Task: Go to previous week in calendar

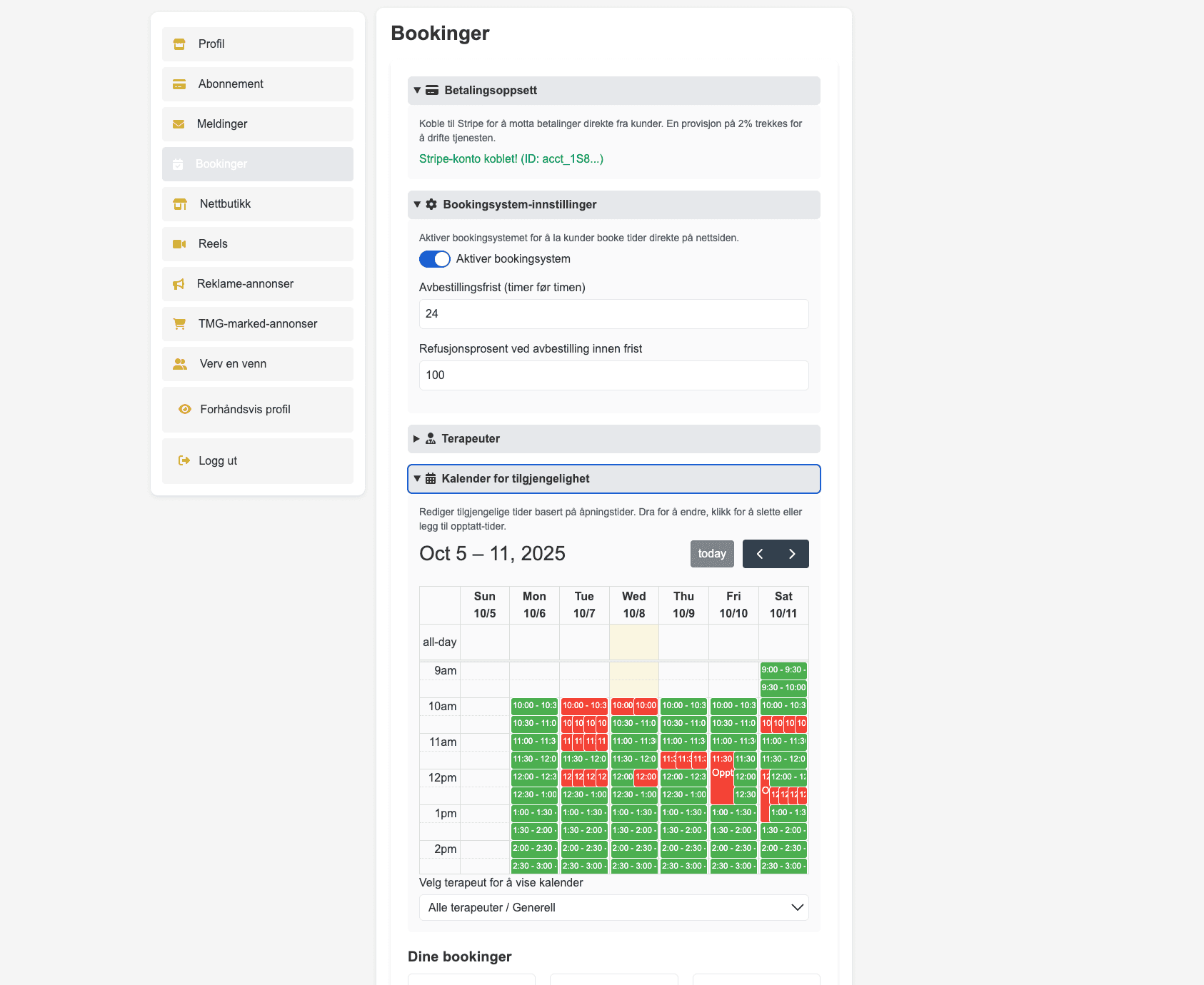Action: pyautogui.click(x=760, y=554)
